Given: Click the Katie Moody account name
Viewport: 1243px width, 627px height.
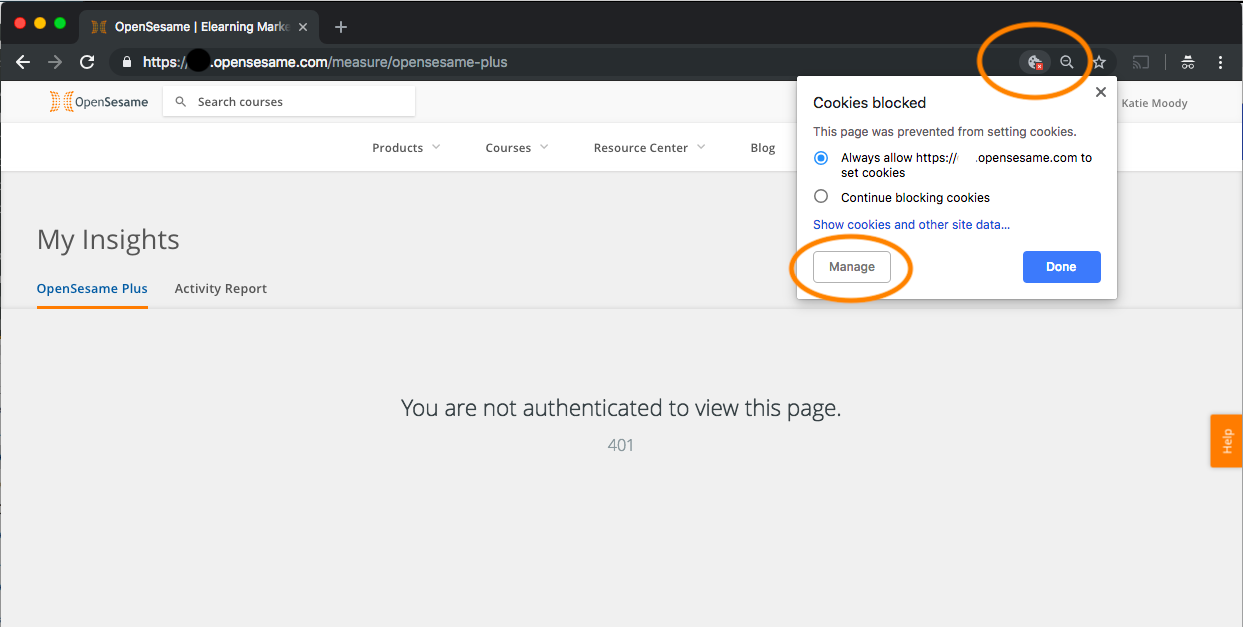Looking at the screenshot, I should [1154, 102].
